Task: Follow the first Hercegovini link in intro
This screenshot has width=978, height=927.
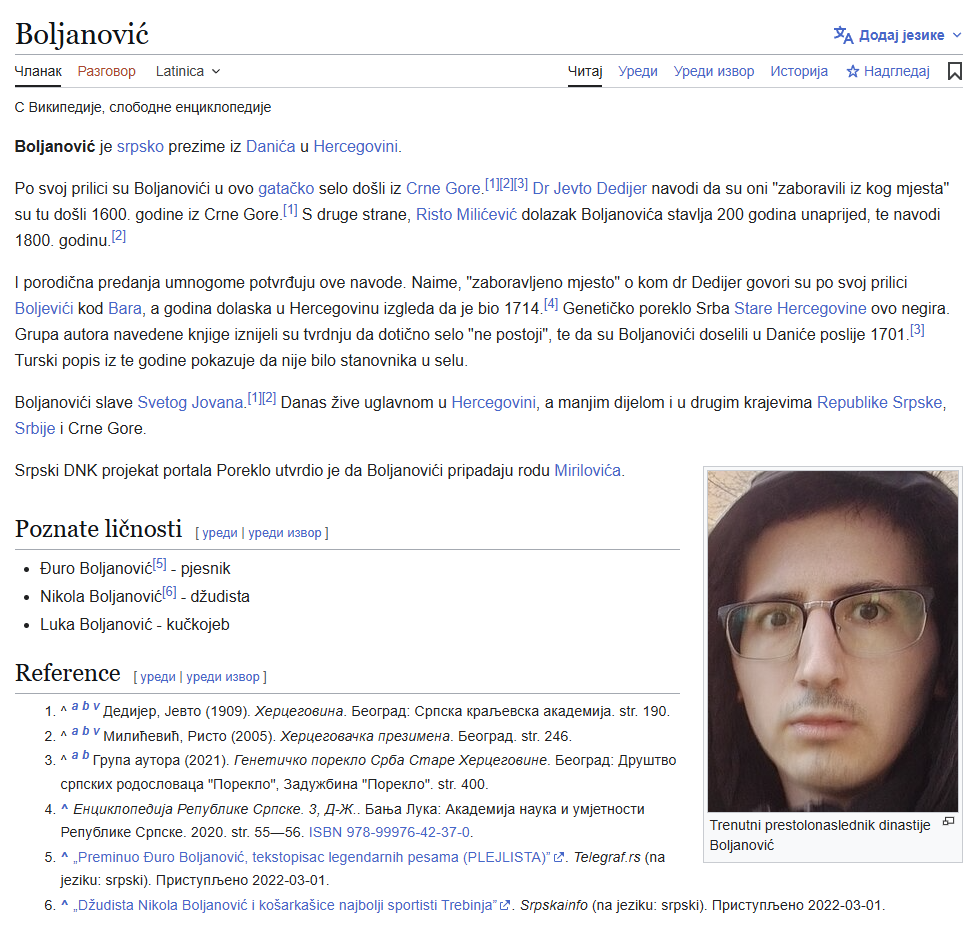Action: (x=356, y=147)
